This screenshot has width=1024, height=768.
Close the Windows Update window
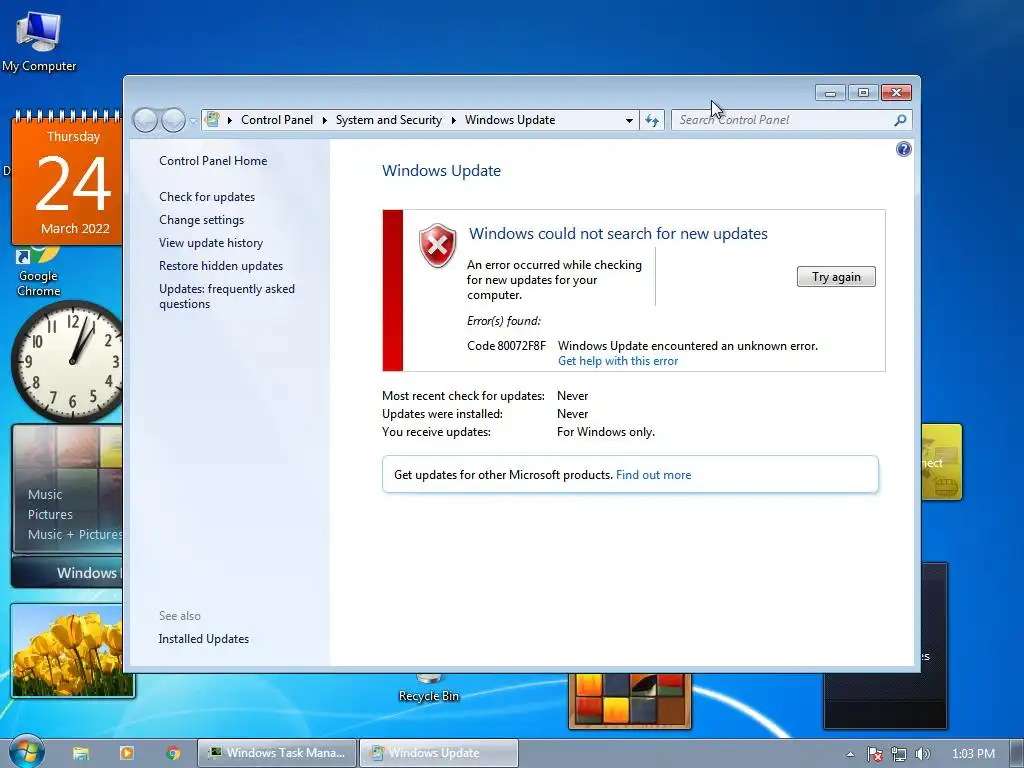[x=896, y=93]
